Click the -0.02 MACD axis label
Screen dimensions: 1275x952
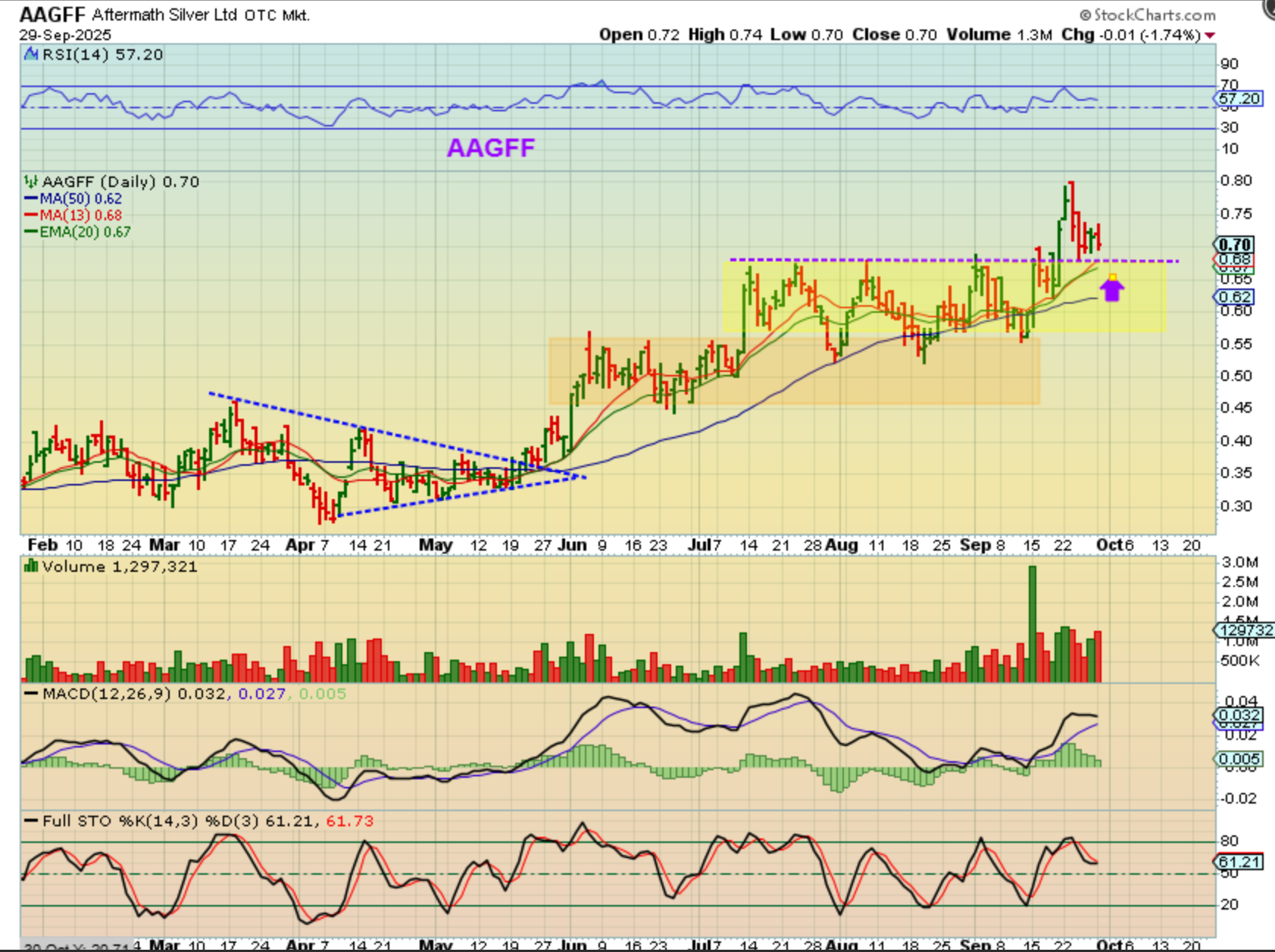[1239, 798]
